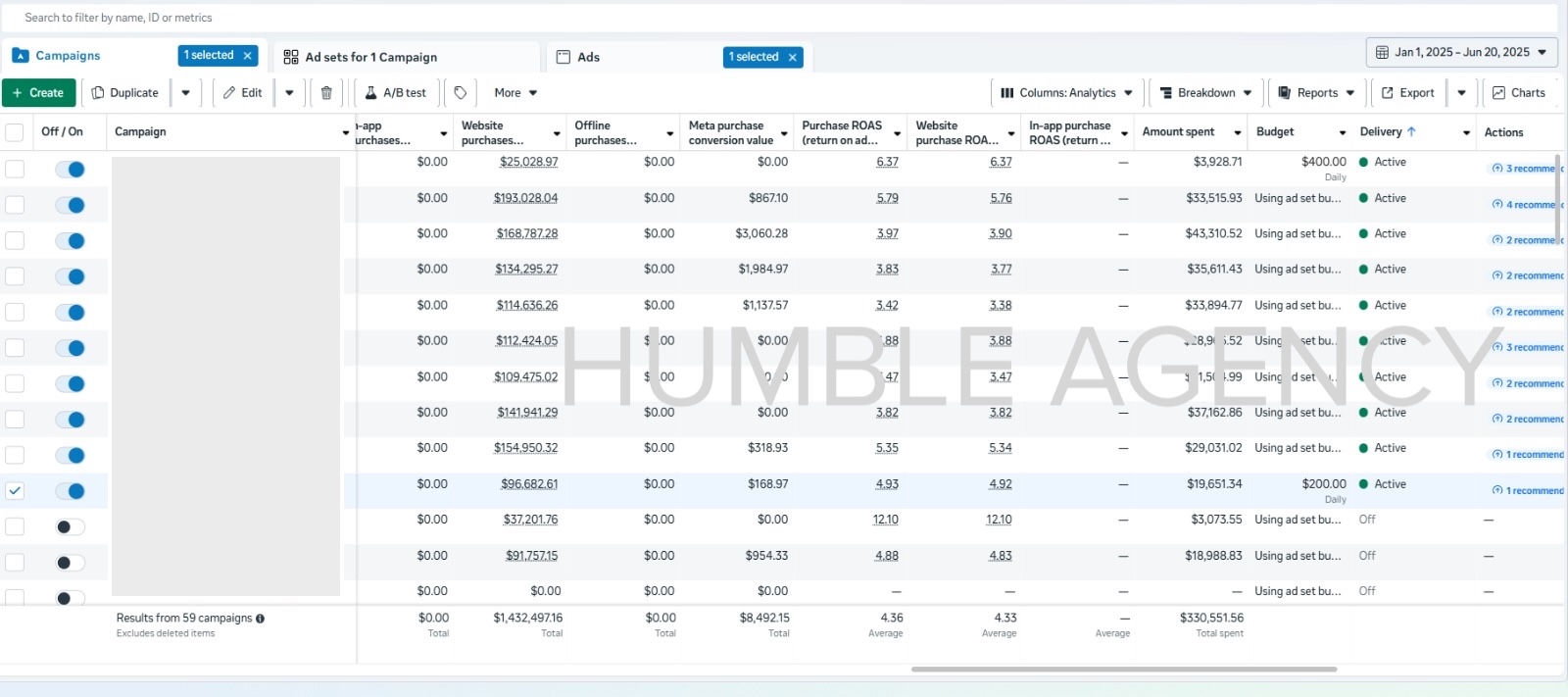Toggle off the first campaign's switch
The width and height of the screenshot is (1568, 697).
tap(70, 170)
